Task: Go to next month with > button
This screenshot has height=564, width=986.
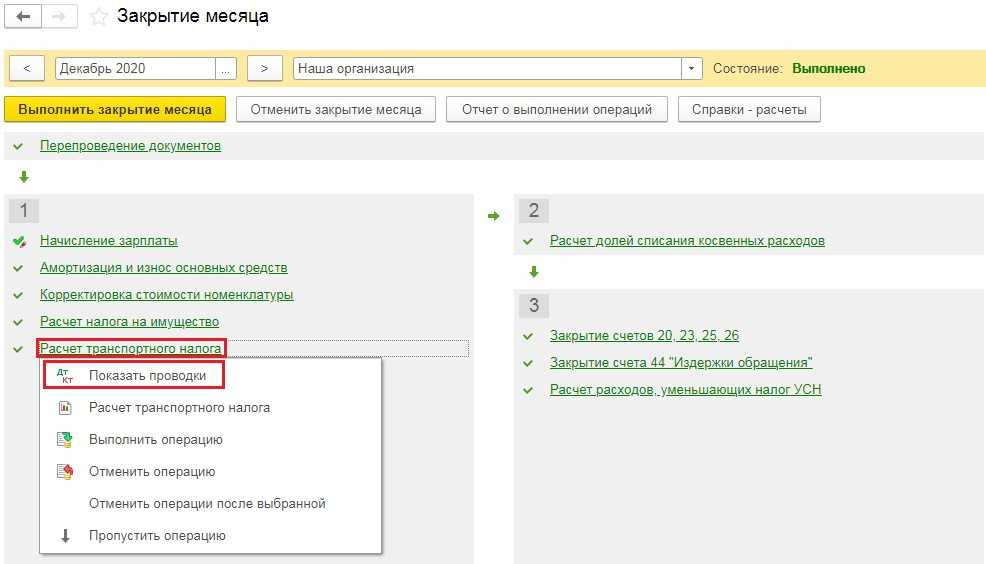Action: [264, 69]
